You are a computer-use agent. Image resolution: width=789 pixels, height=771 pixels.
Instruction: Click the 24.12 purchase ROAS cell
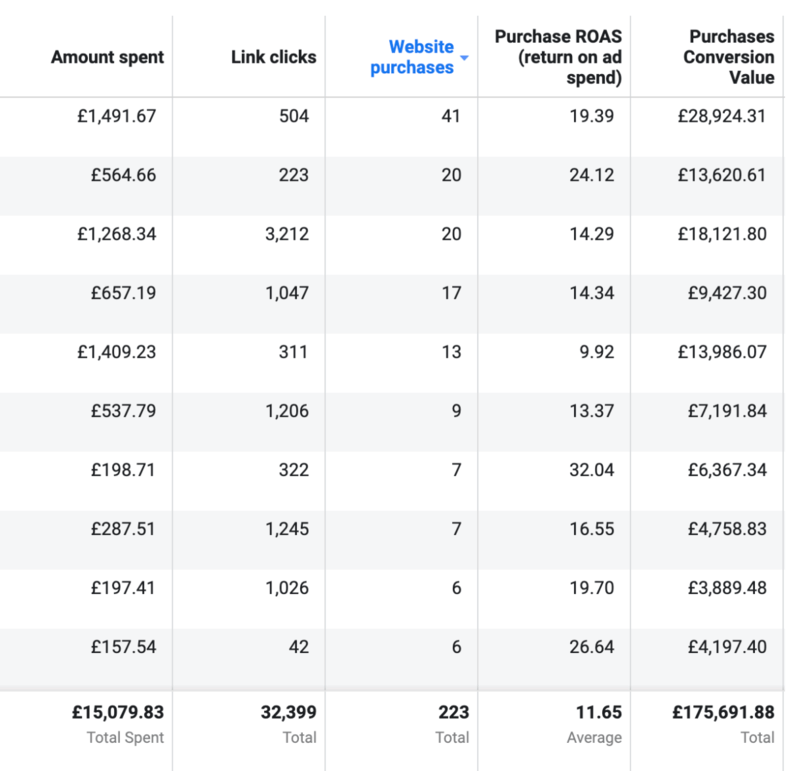(x=595, y=175)
